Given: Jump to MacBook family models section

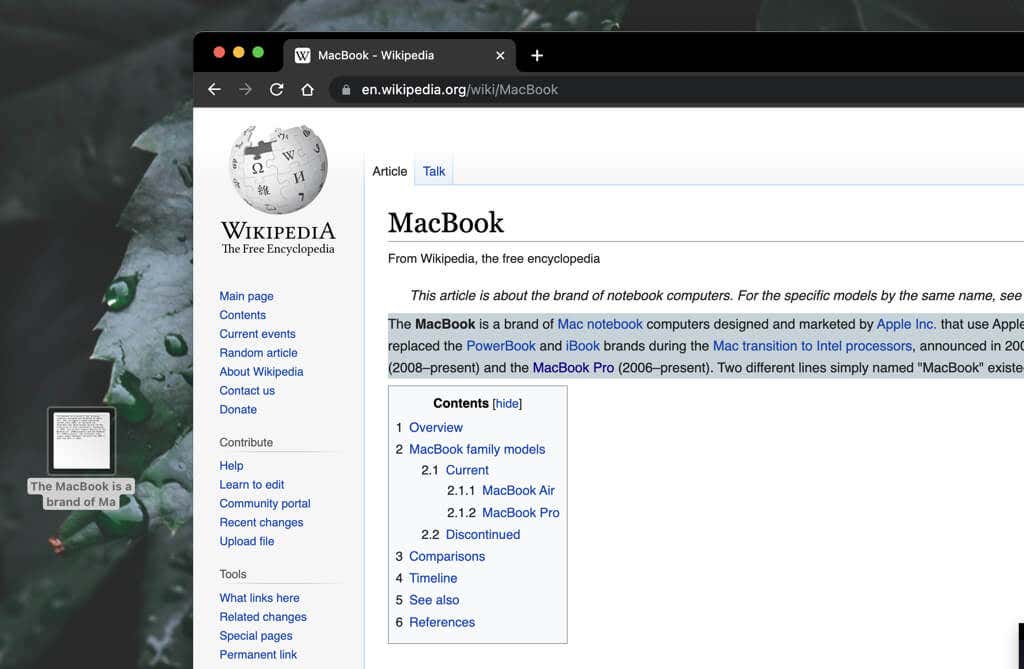Looking at the screenshot, I should tap(477, 449).
